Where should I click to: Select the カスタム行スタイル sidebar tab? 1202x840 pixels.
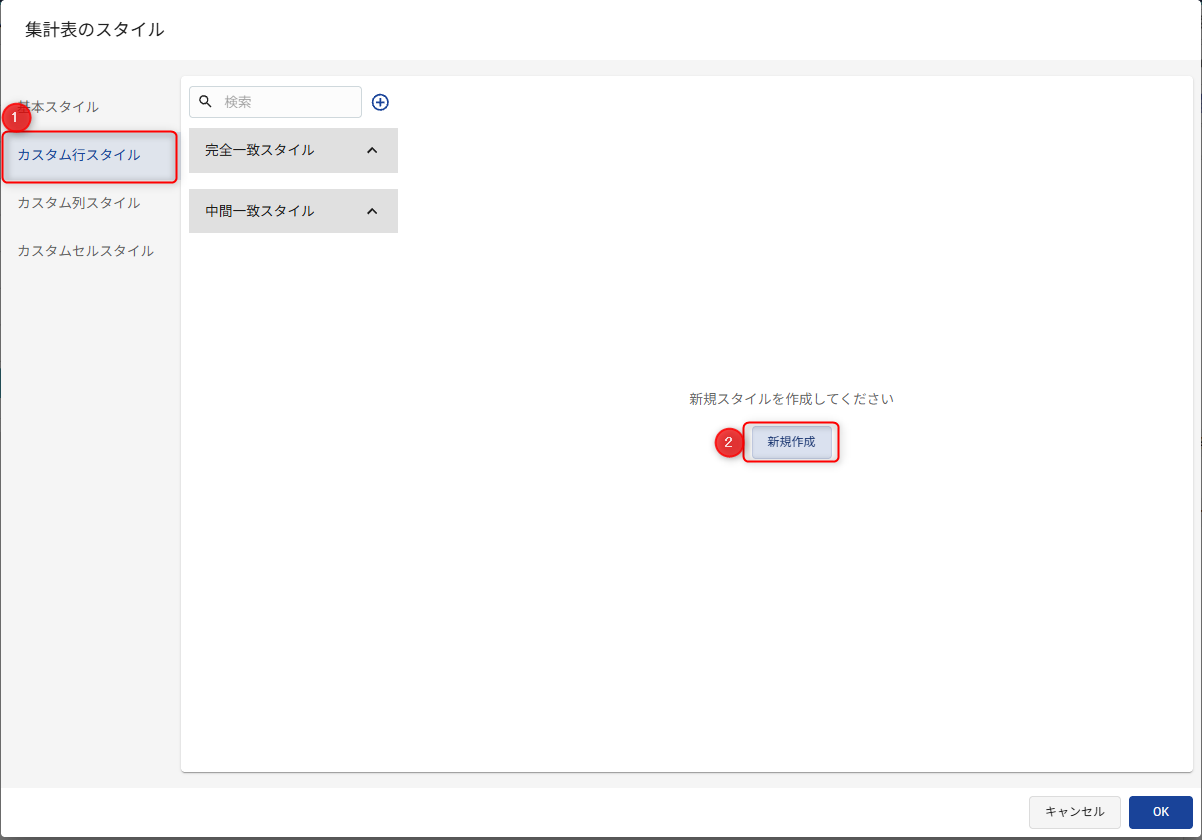tap(80, 155)
